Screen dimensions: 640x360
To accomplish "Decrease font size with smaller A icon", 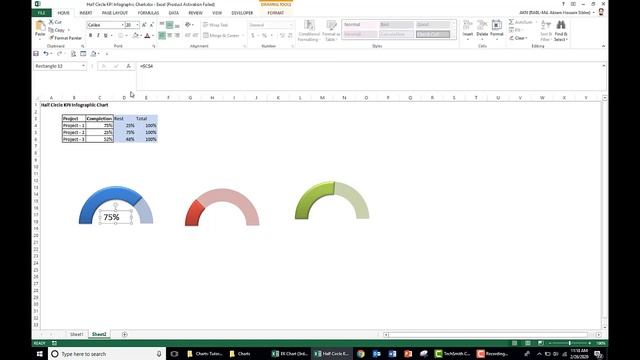I will pos(151,25).
